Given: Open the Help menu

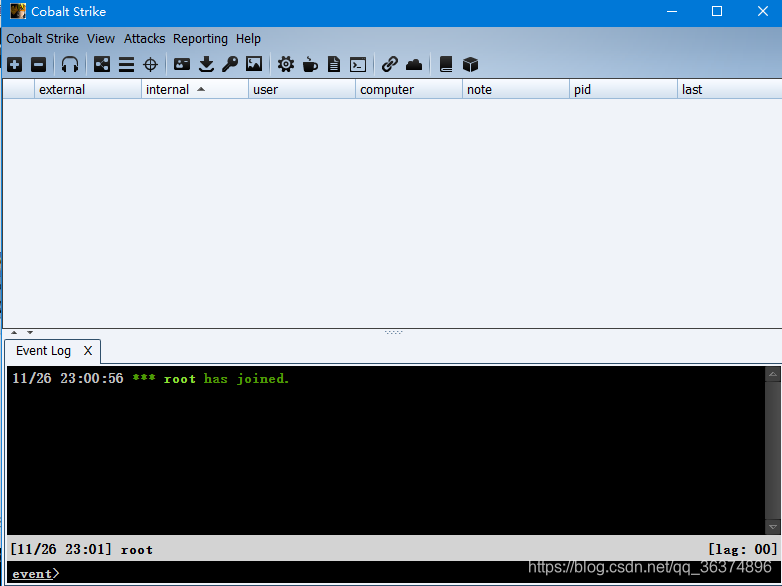Looking at the screenshot, I should pos(248,38).
